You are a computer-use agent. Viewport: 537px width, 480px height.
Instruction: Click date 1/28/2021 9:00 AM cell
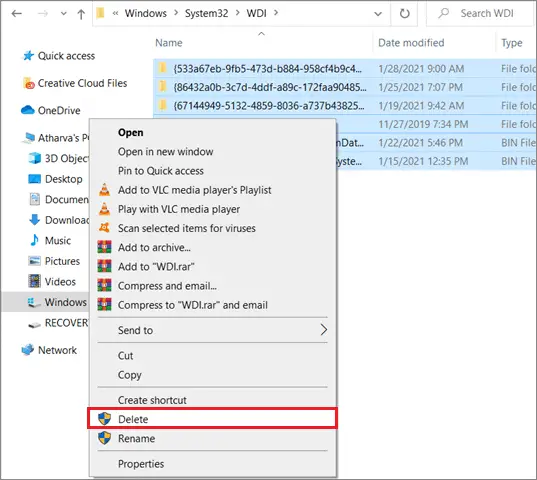click(421, 69)
